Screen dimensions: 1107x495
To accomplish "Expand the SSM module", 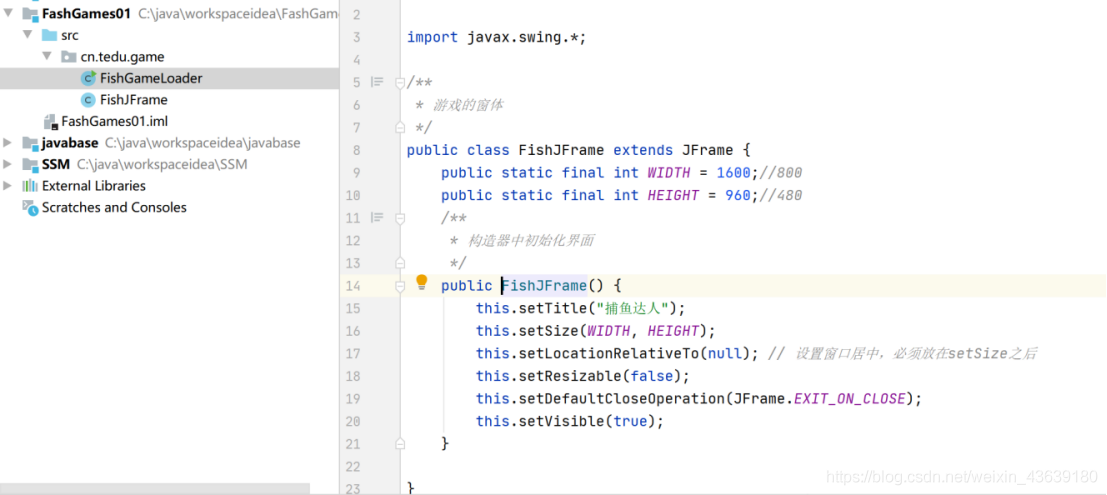I will 8,165.
